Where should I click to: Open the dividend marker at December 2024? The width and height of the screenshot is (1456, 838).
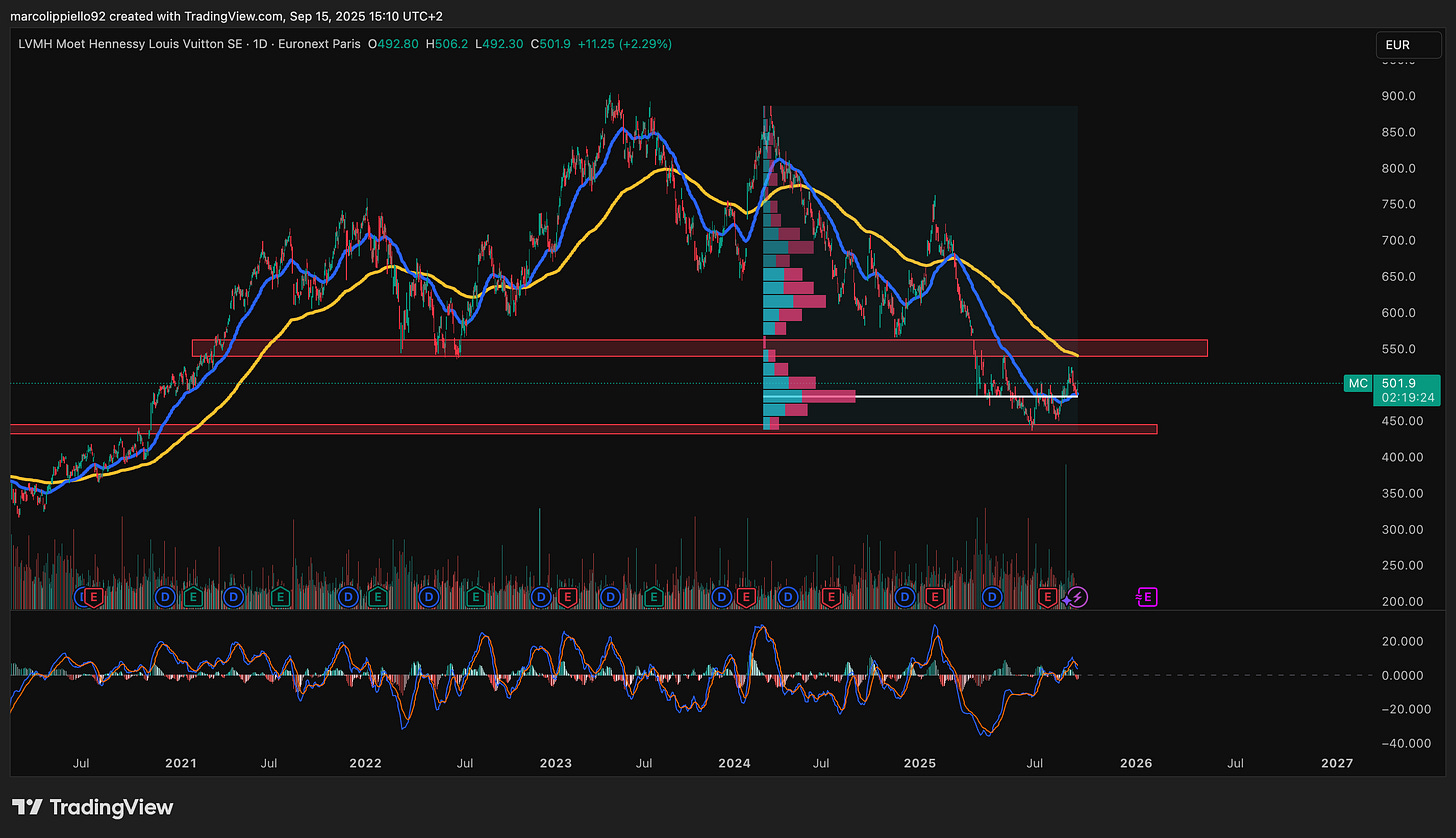tap(904, 597)
